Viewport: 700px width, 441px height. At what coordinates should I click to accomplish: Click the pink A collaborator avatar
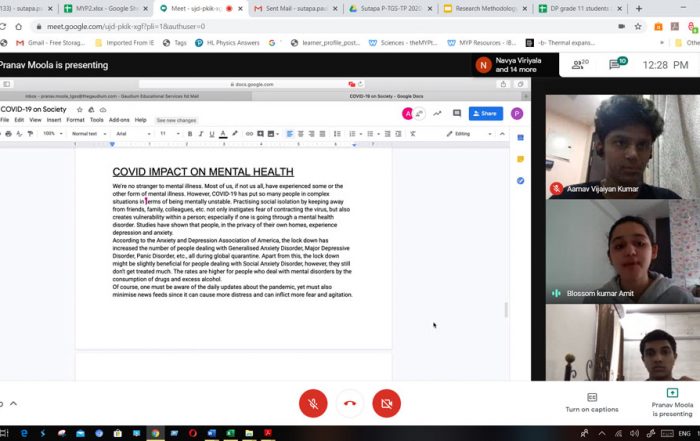[407, 114]
